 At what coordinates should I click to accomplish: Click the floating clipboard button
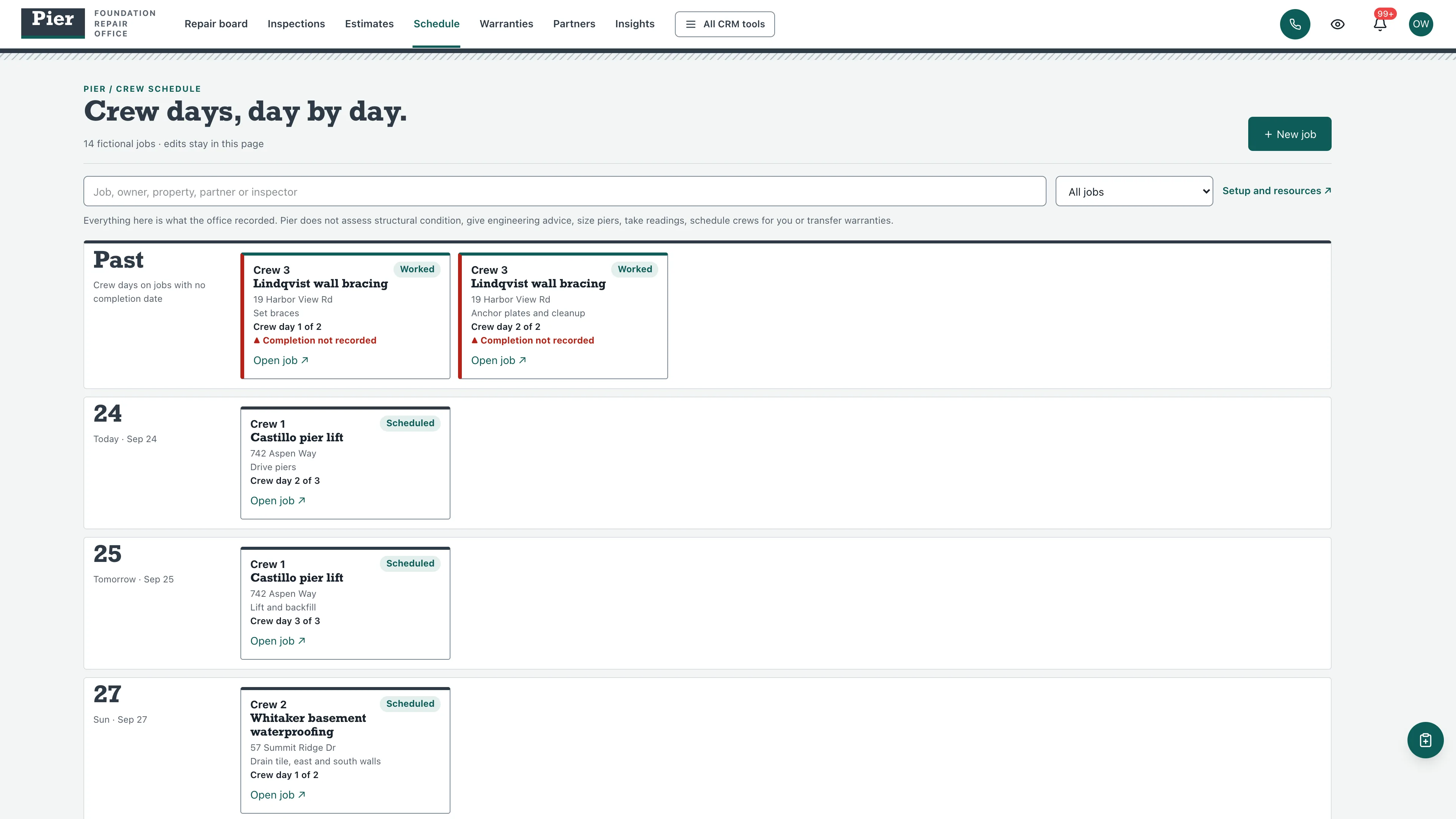(x=1425, y=740)
